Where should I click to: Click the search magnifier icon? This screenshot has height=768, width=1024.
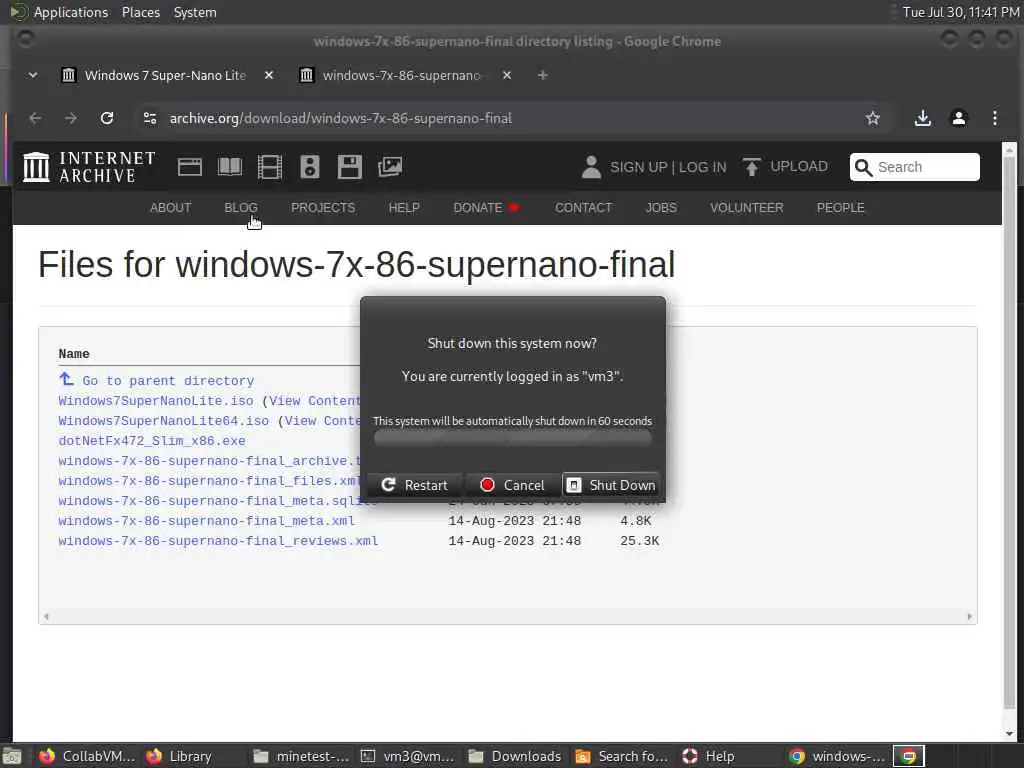coord(863,167)
